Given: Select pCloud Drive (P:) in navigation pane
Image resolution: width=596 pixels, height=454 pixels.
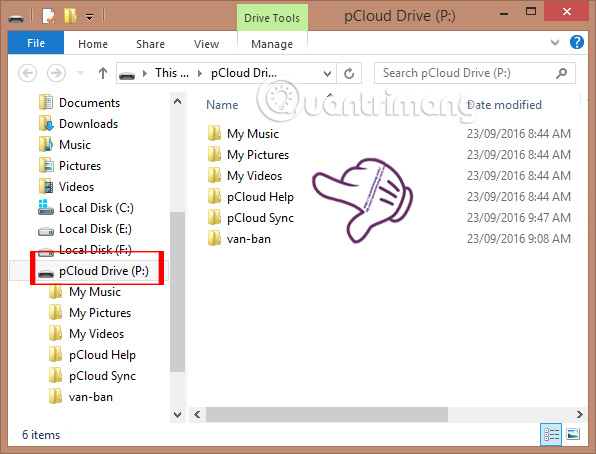Looking at the screenshot, I should [x=104, y=271].
